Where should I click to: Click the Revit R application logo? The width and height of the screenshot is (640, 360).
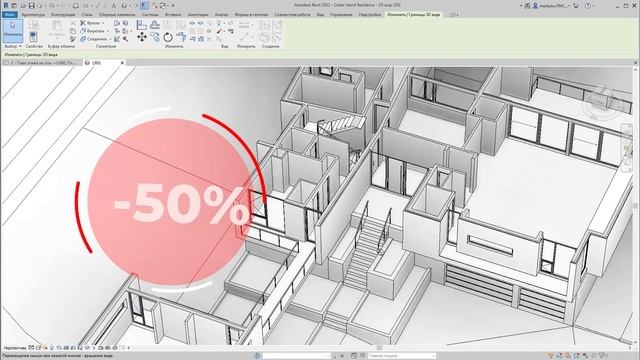tap(6, 6)
